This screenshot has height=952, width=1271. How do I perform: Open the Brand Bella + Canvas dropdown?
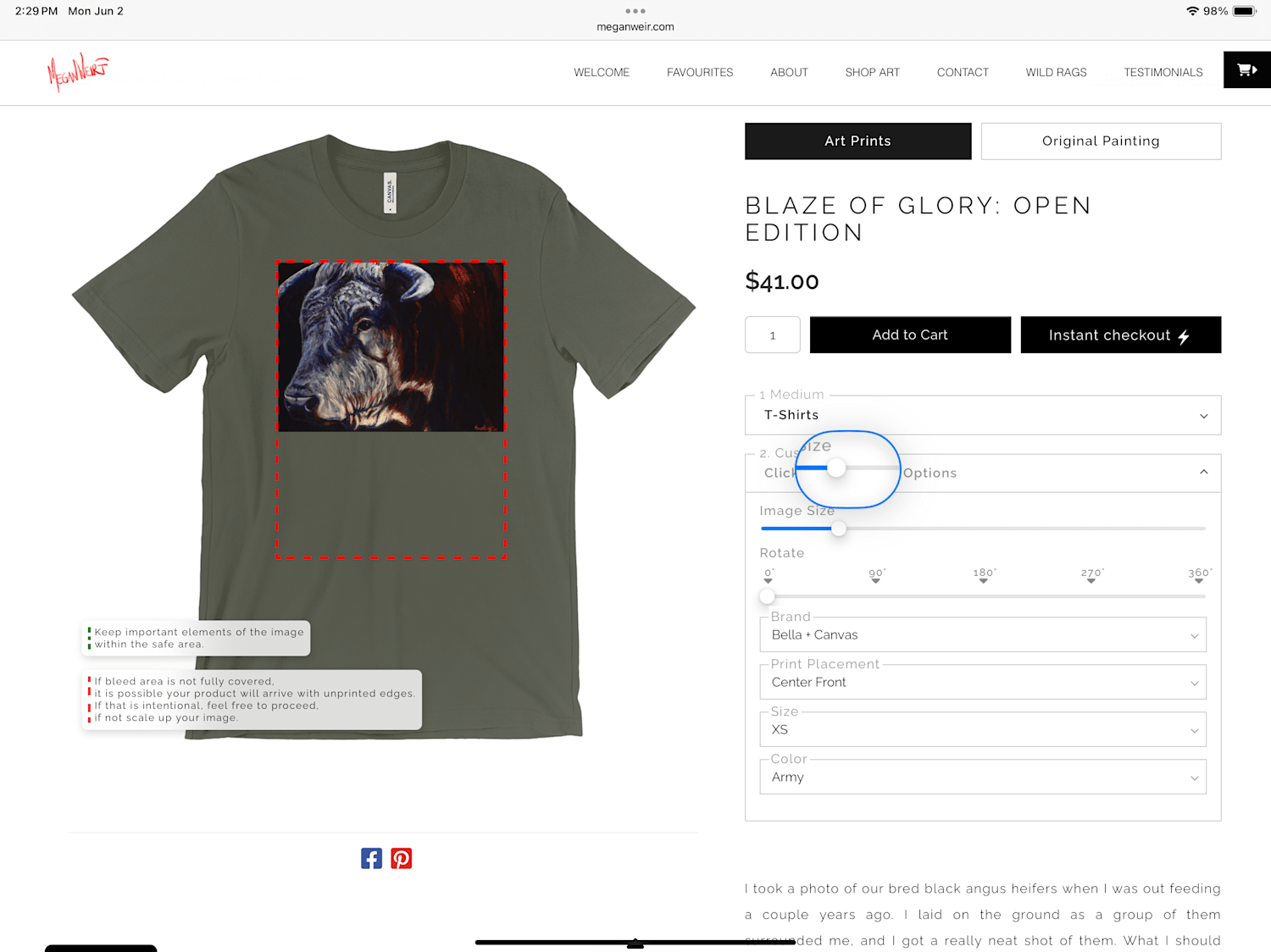click(983, 634)
